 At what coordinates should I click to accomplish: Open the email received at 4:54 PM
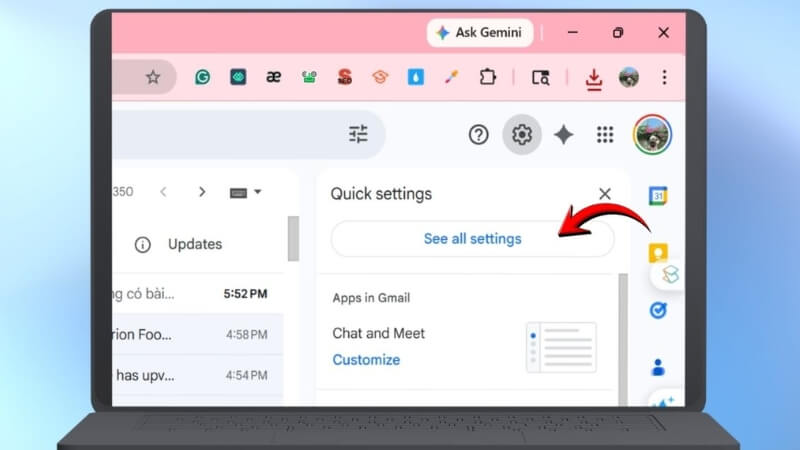pos(198,376)
